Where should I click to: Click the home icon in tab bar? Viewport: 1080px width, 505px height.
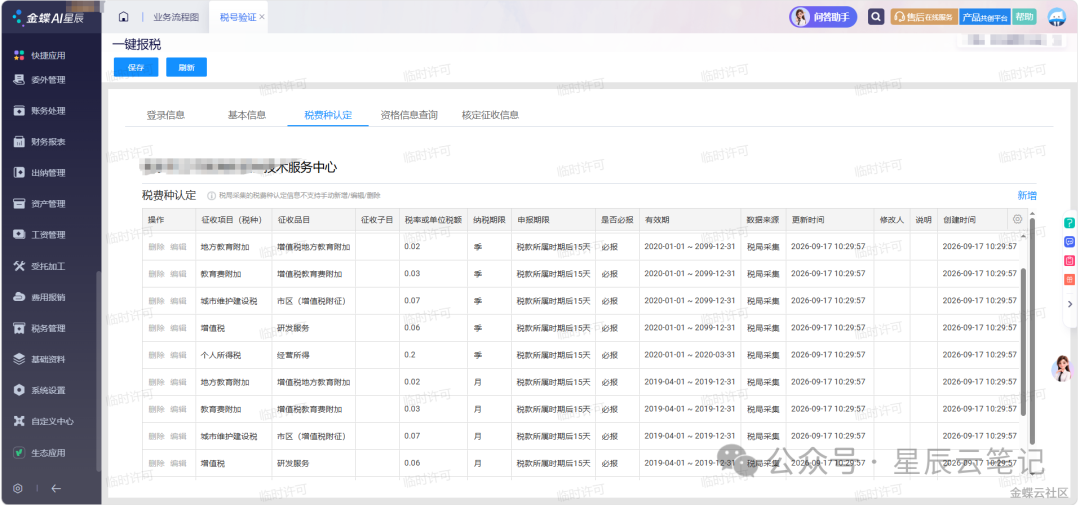123,17
